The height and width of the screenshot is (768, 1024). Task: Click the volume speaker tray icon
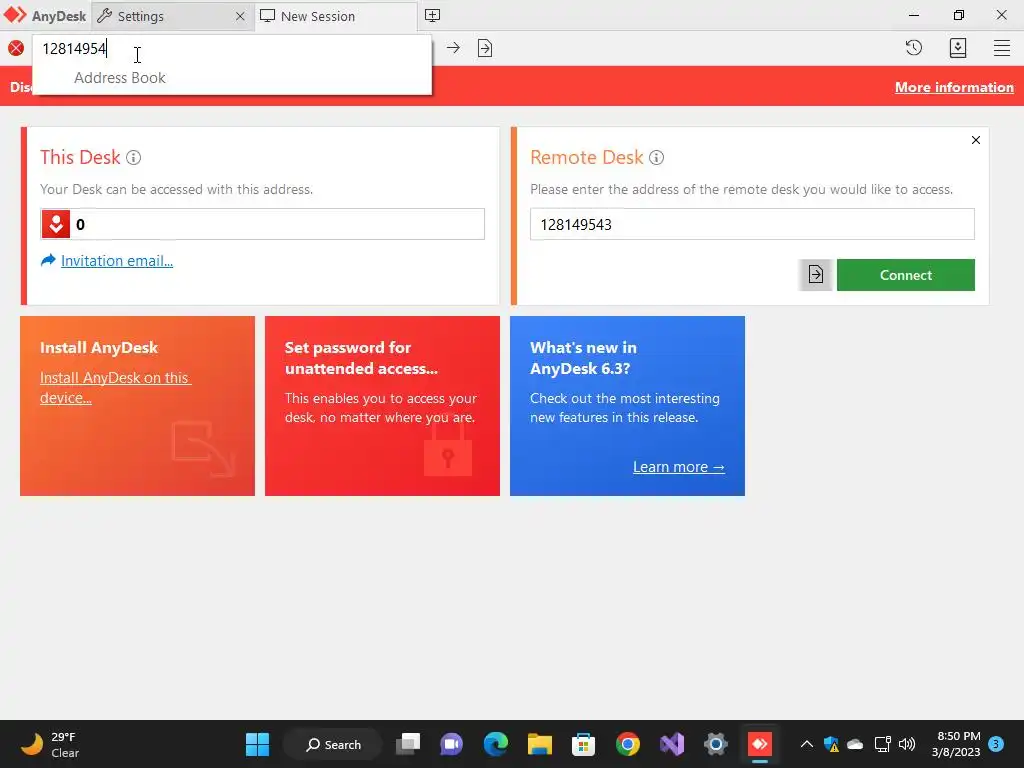906,744
